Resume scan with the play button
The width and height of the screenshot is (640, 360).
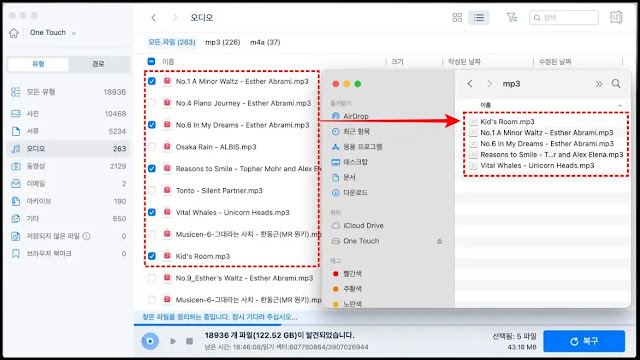173,341
